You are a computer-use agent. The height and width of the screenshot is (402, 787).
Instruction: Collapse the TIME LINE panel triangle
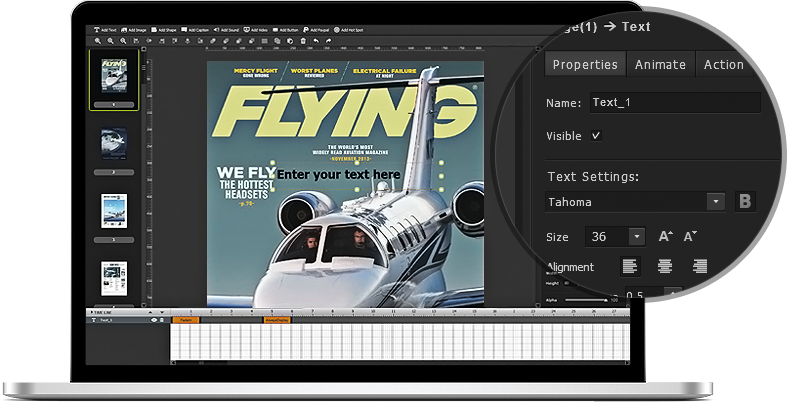[x=91, y=312]
